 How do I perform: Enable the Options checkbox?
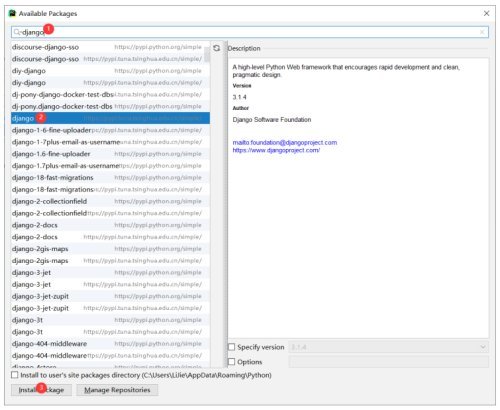pyautogui.click(x=231, y=362)
